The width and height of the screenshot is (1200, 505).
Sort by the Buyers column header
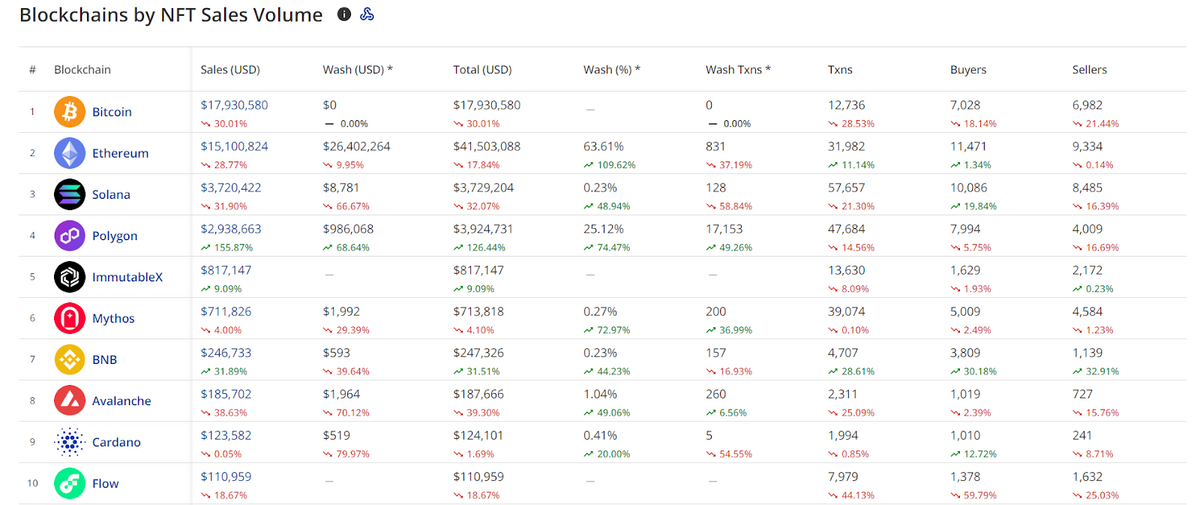click(968, 70)
